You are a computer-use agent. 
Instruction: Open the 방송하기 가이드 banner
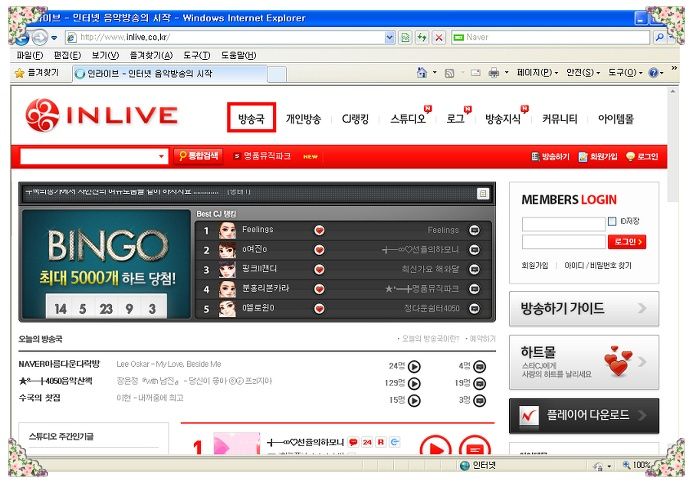click(584, 308)
